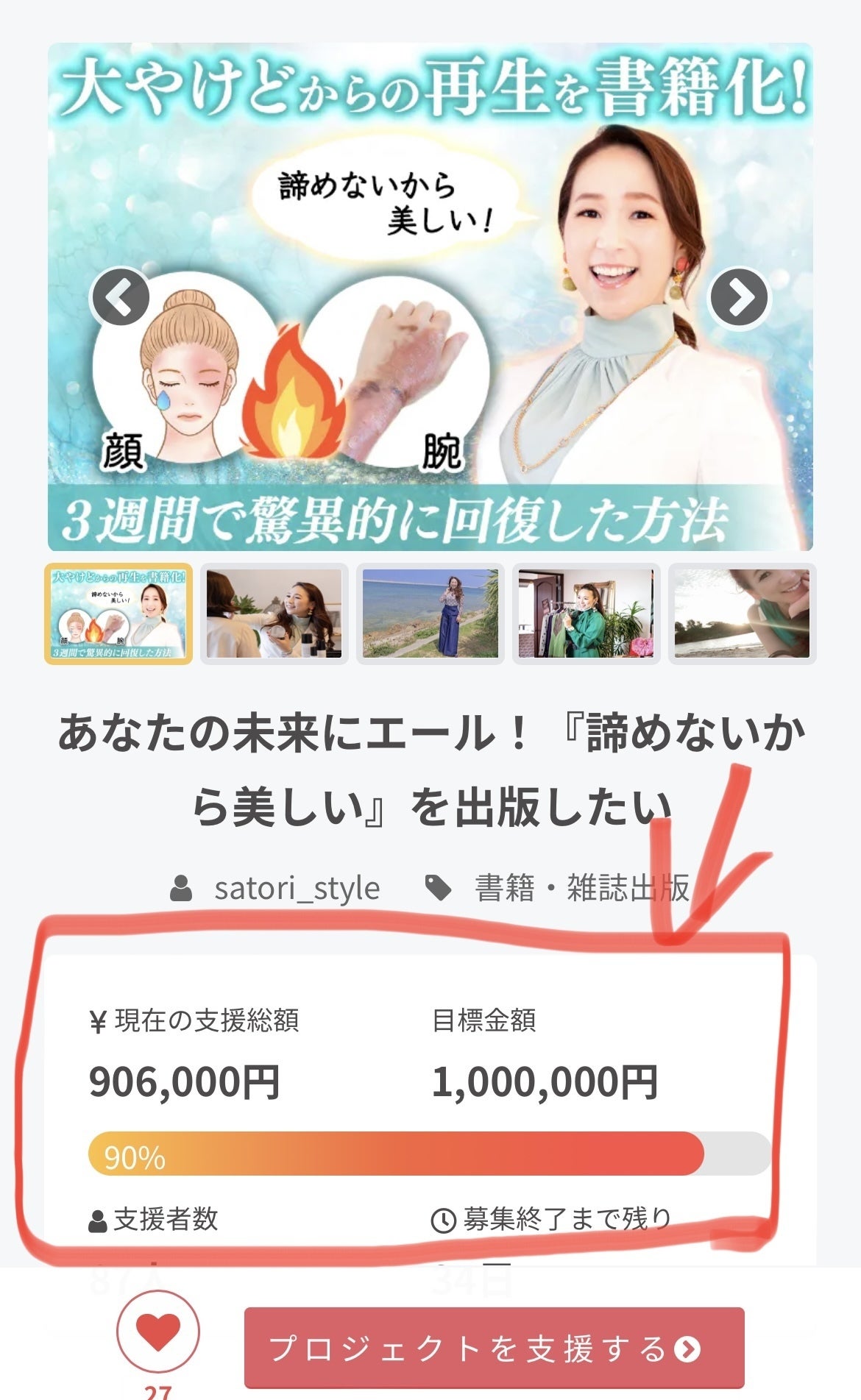Click the main burn recovery banner image
The width and height of the screenshot is (861, 1400).
[431, 297]
